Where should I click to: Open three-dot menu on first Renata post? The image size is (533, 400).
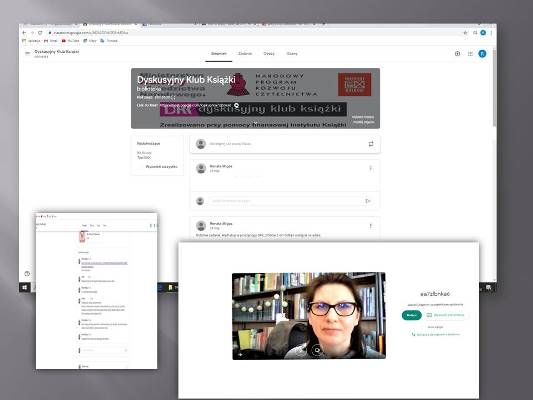point(371,169)
